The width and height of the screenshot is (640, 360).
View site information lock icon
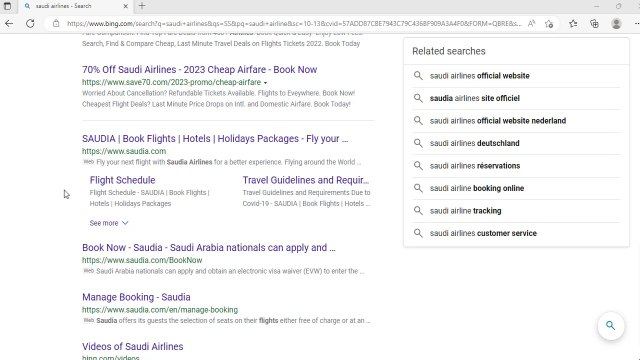[56, 24]
